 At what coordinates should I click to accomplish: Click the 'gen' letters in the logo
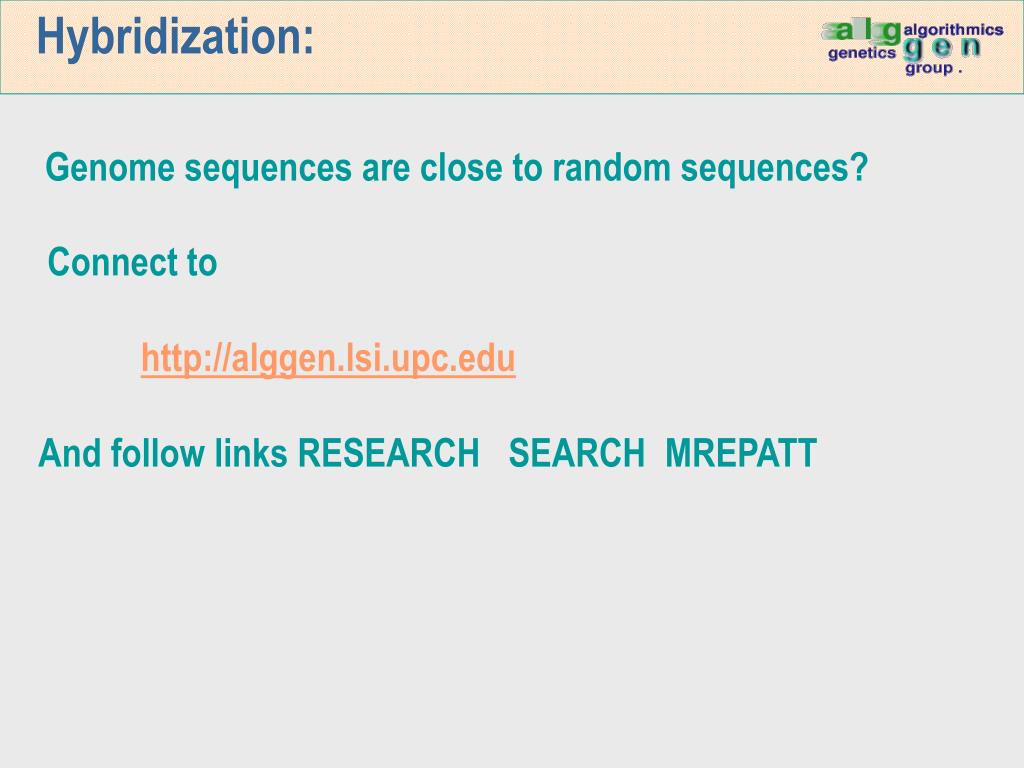click(941, 48)
